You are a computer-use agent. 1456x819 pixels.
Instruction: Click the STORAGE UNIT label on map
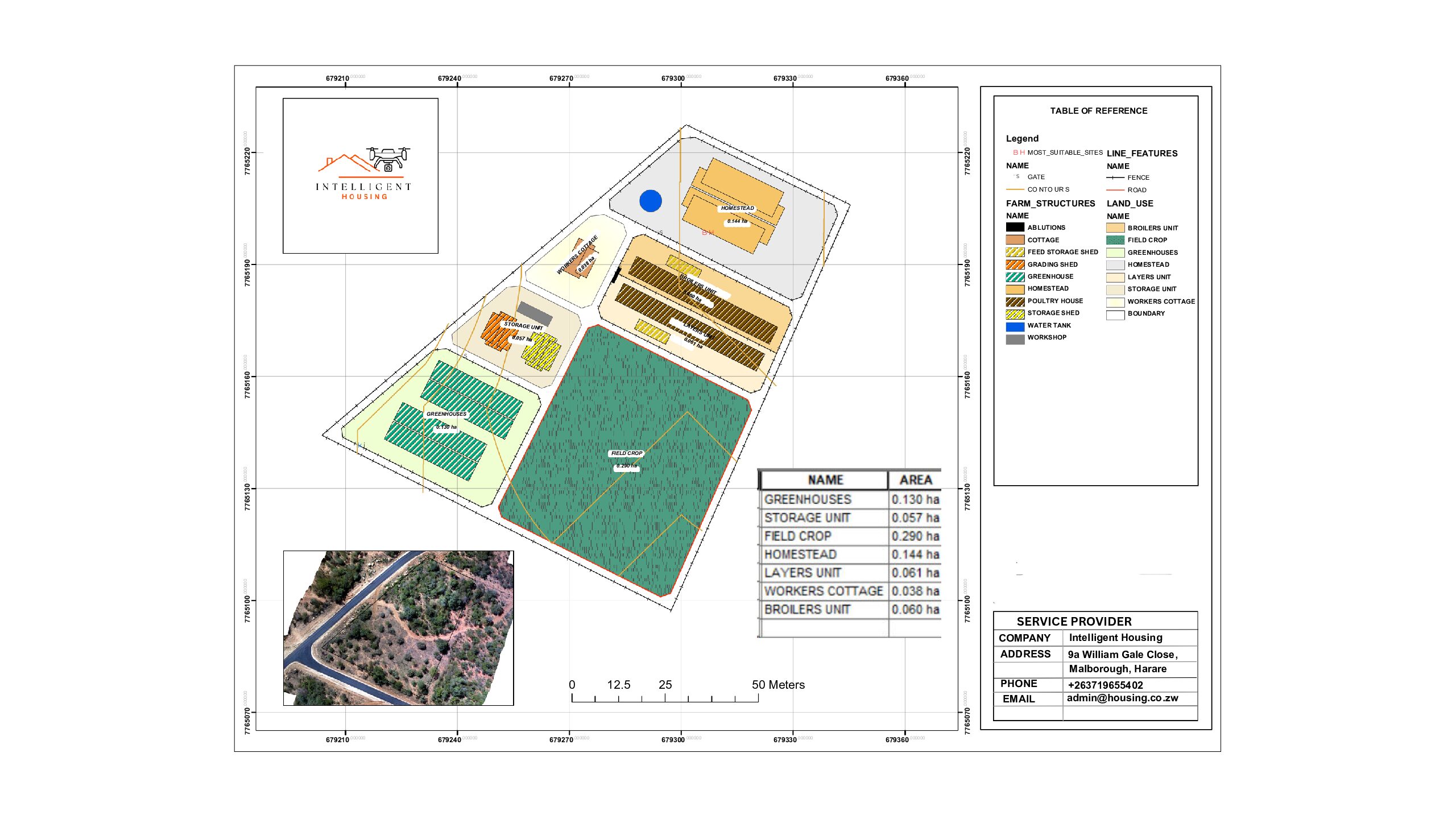point(523,326)
